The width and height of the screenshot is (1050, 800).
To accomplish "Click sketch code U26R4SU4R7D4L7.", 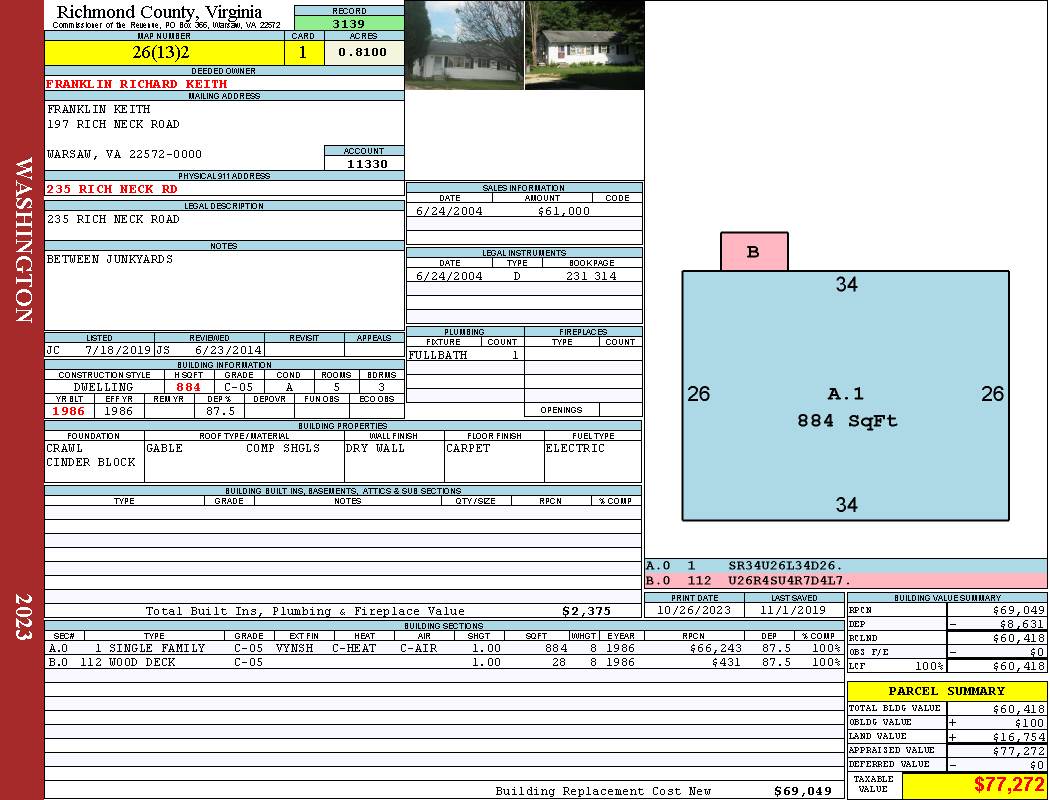I will [x=790, y=580].
